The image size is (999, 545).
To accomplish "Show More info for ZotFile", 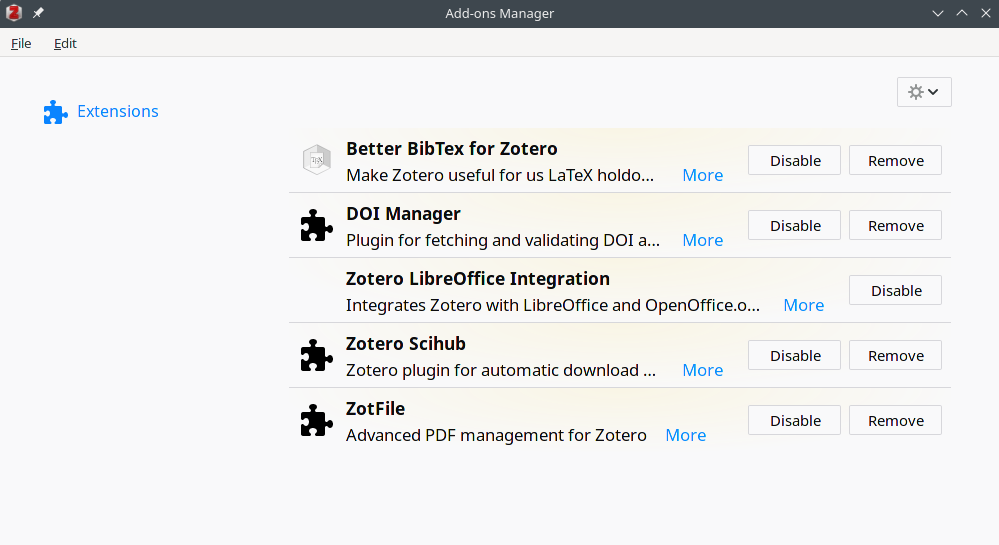I will pos(686,435).
